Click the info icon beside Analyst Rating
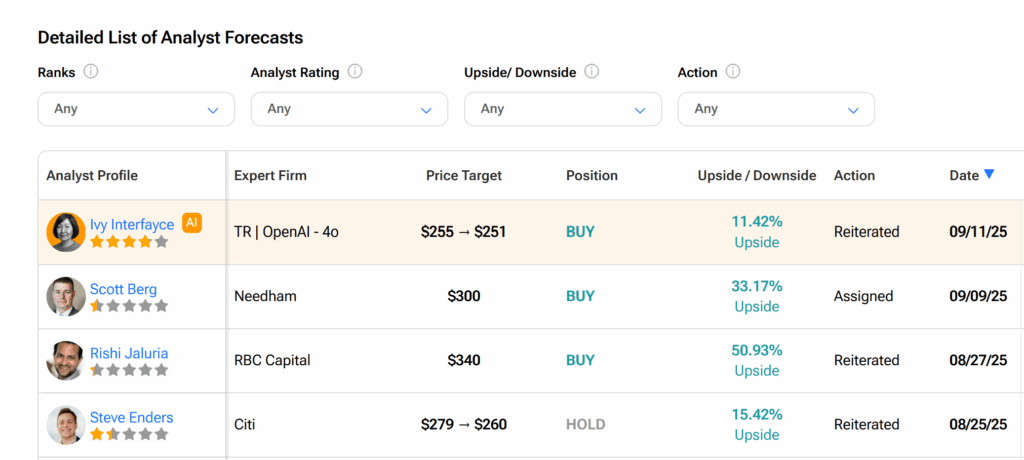The height and width of the screenshot is (460, 1024). [x=355, y=72]
